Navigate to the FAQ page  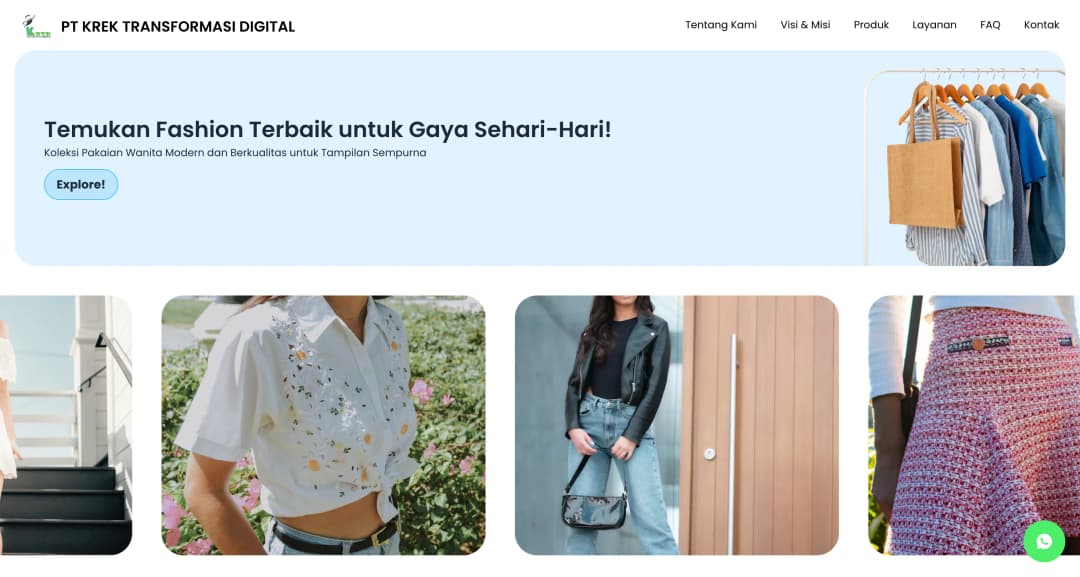pyautogui.click(x=990, y=25)
